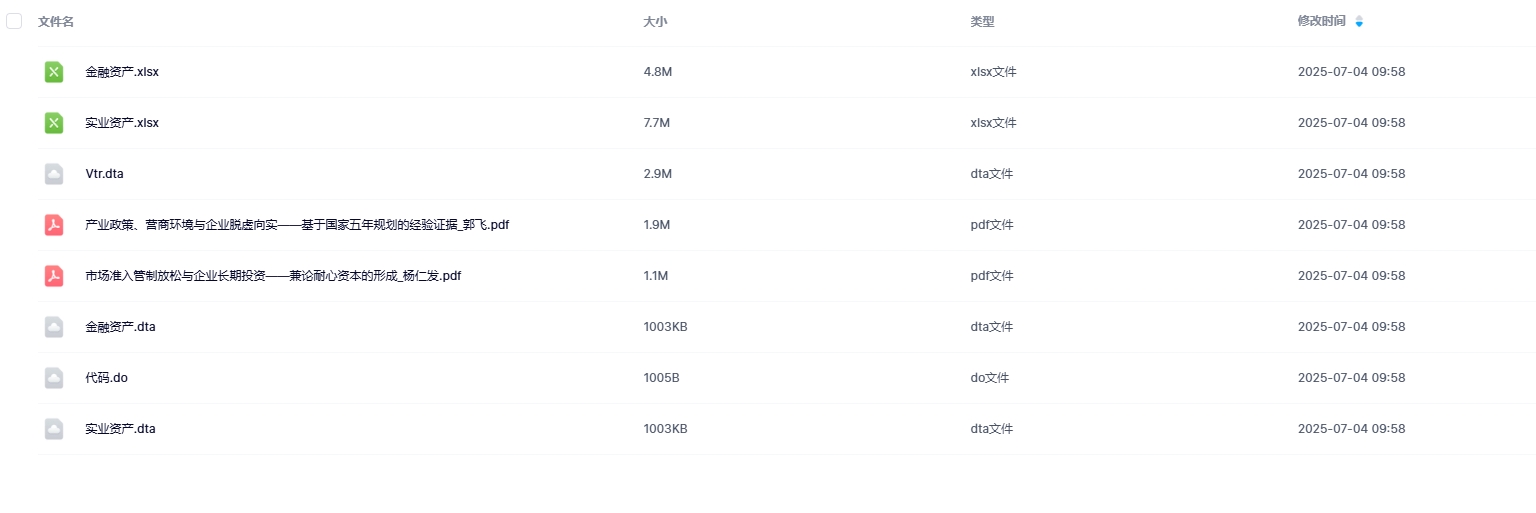
Task: Select the 实业资产.dta row by its date
Action: (1351, 429)
